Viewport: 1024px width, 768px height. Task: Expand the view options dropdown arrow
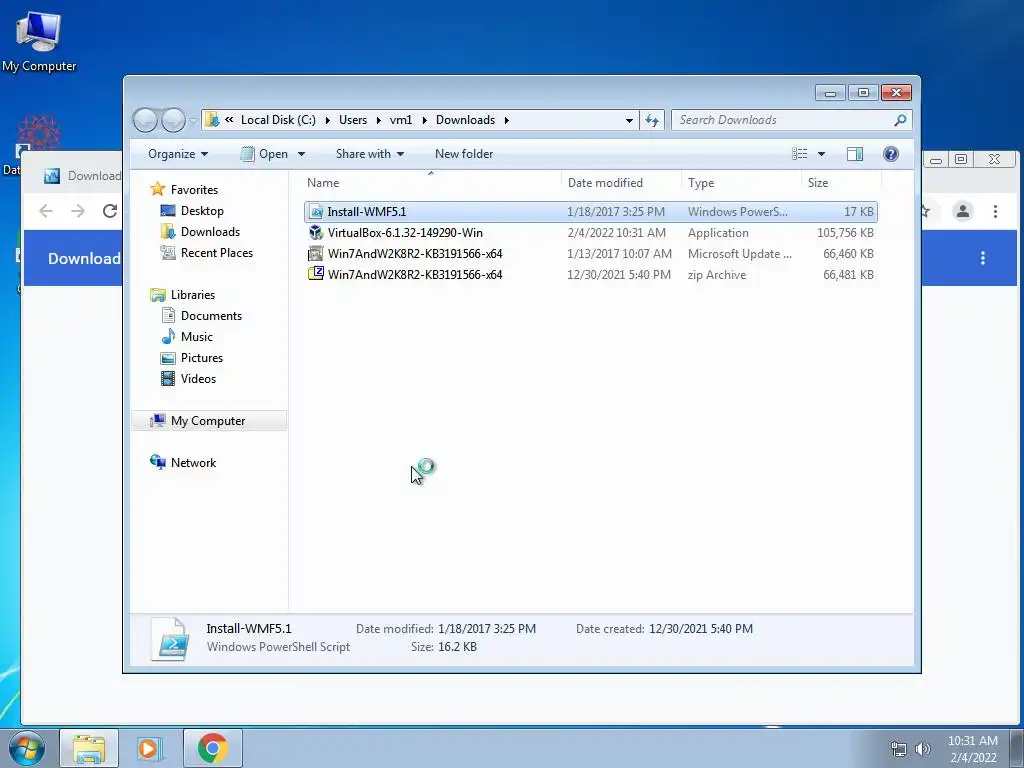pyautogui.click(x=822, y=154)
